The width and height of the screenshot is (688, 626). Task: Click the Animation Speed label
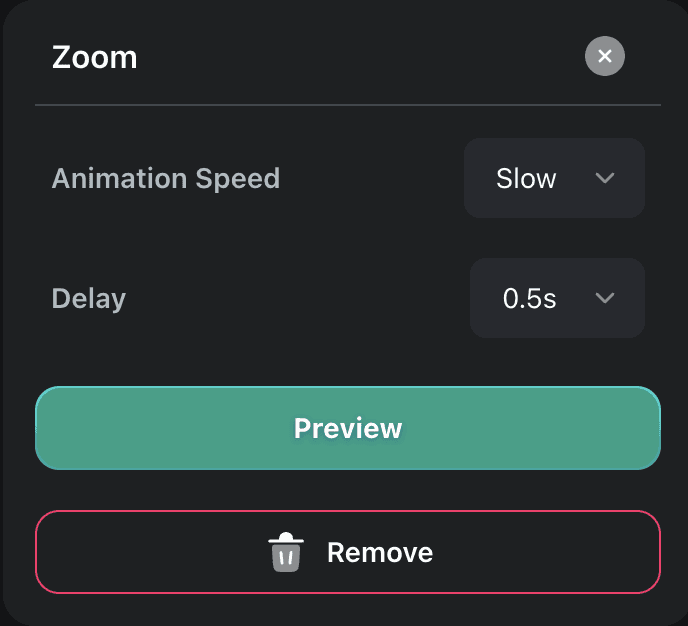click(166, 179)
